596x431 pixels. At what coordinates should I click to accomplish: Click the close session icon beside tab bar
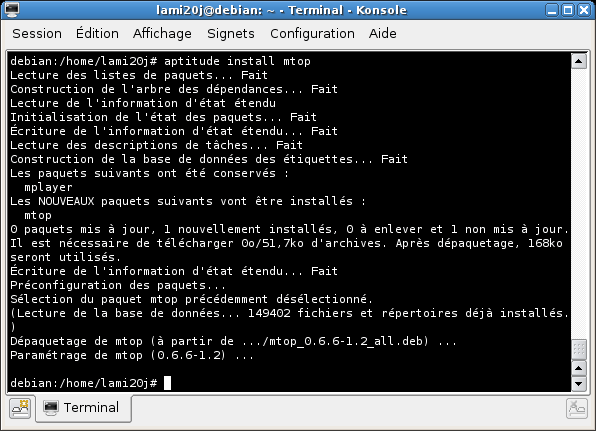pyautogui.click(x=577, y=409)
